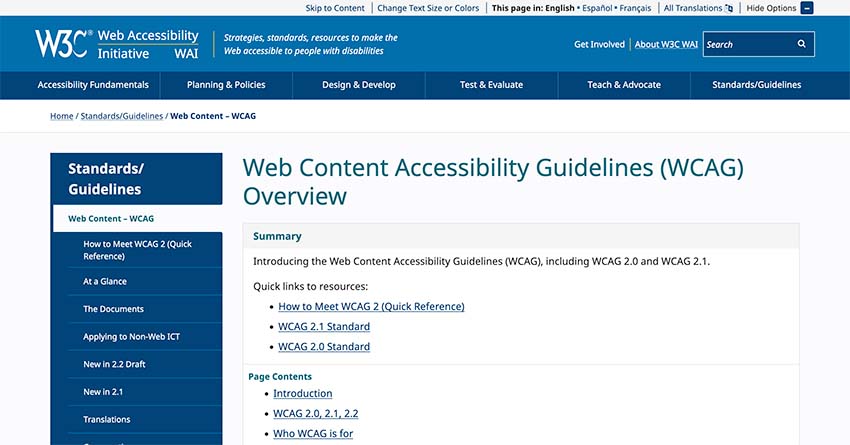850x445 pixels.
Task: Click the 'Strategies, standards, resources' tagline
Action: tap(311, 44)
